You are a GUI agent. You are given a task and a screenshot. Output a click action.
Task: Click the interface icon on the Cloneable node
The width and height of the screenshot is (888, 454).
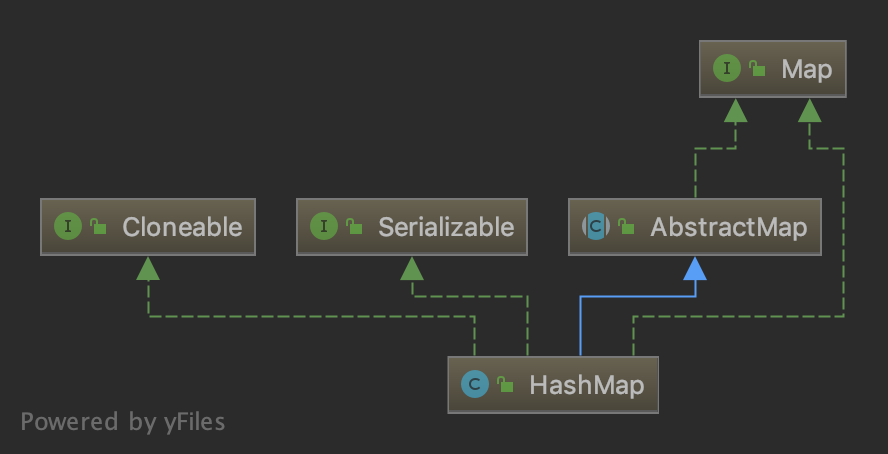67,226
